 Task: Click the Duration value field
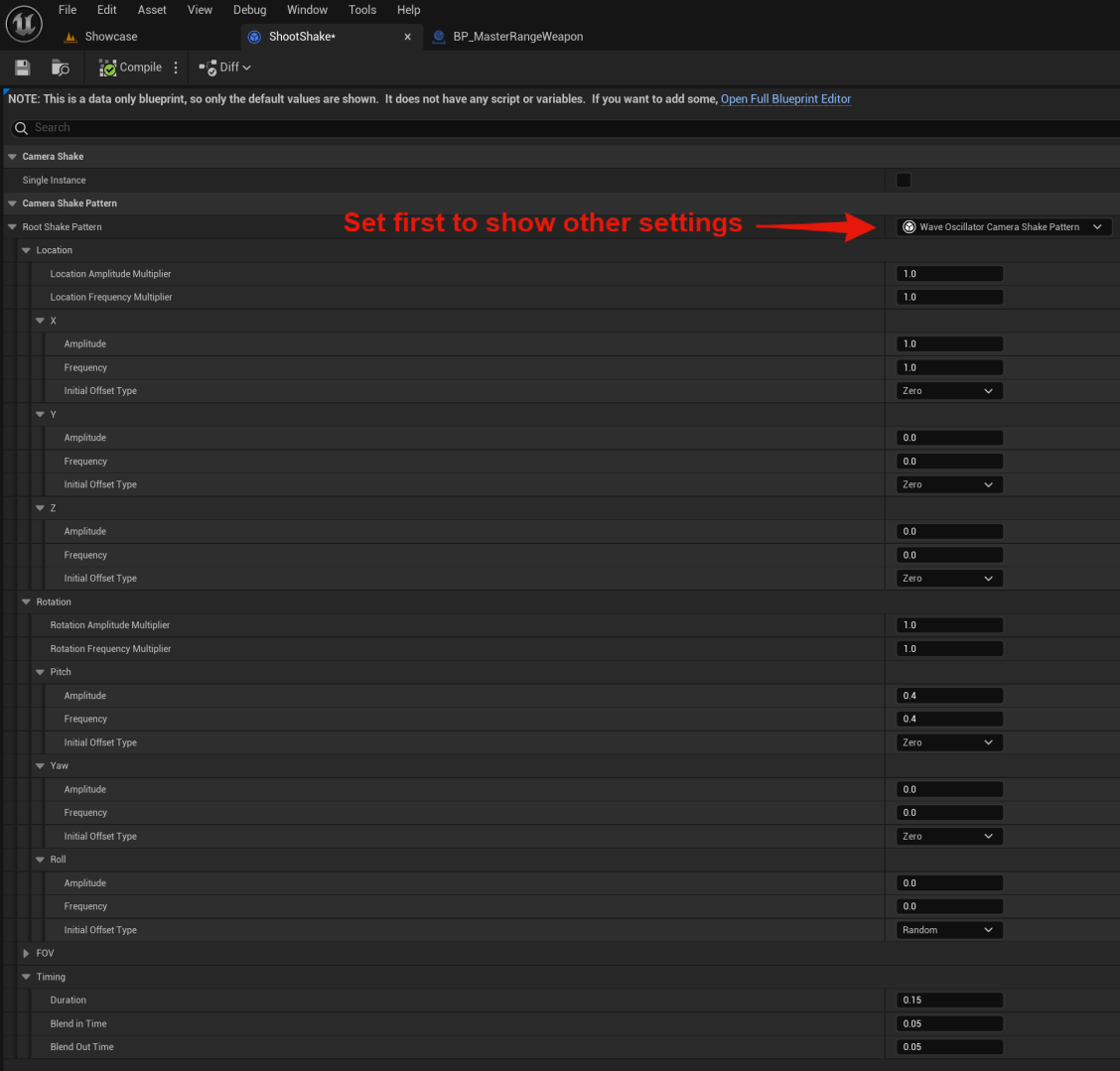pyautogui.click(x=948, y=1001)
